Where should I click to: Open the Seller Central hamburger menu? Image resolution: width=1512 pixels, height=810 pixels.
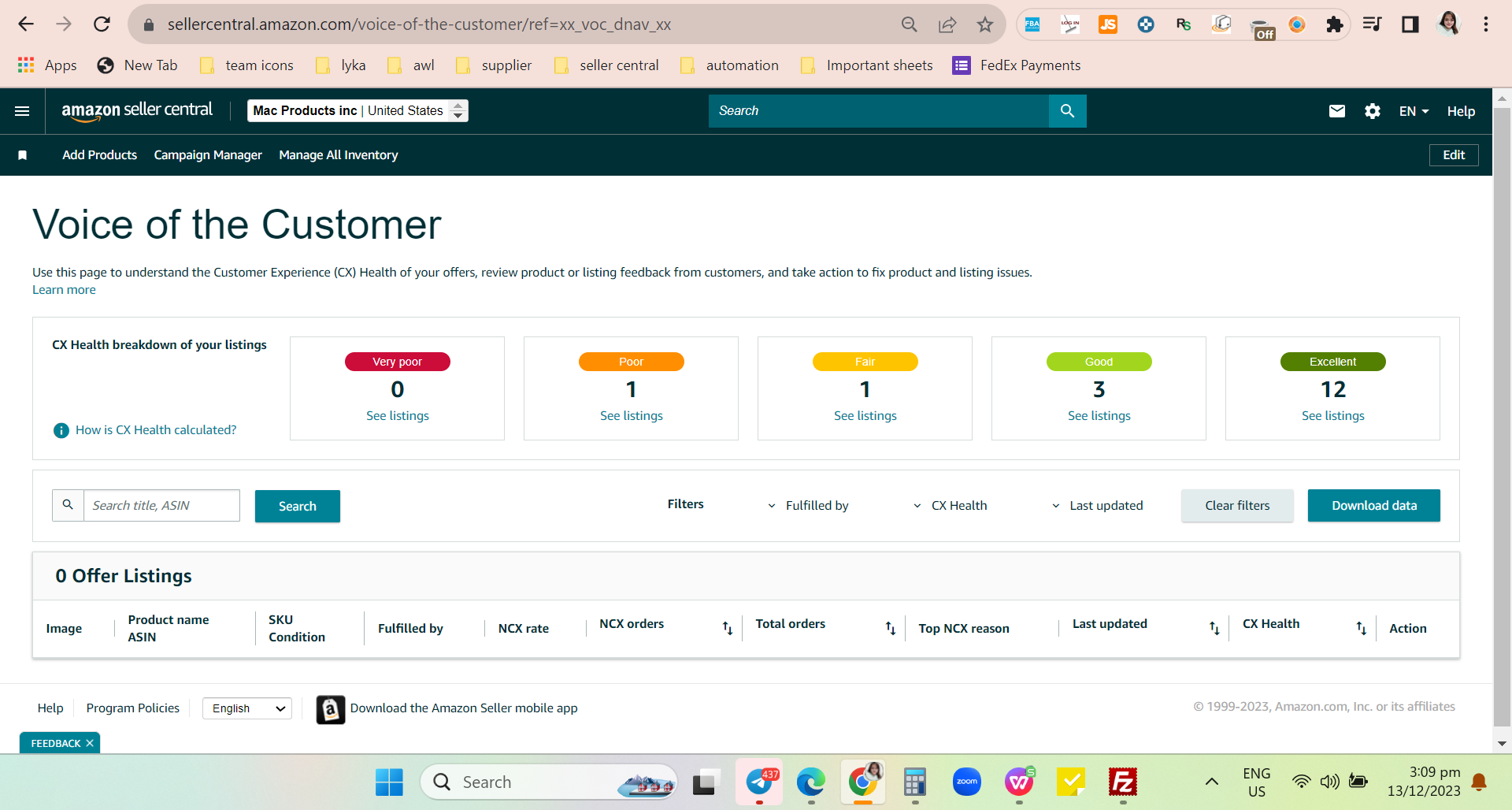click(x=22, y=111)
